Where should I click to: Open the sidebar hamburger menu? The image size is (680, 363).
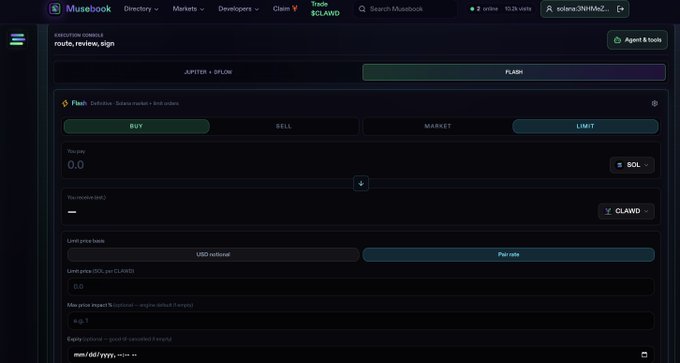click(x=17, y=39)
